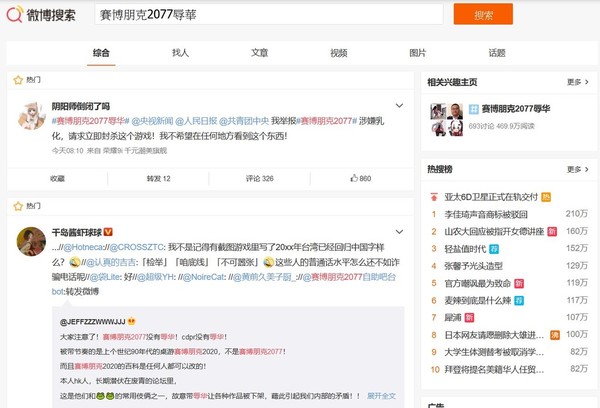Select the 图片 tab
The height and width of the screenshot is (408, 600).
418,53
